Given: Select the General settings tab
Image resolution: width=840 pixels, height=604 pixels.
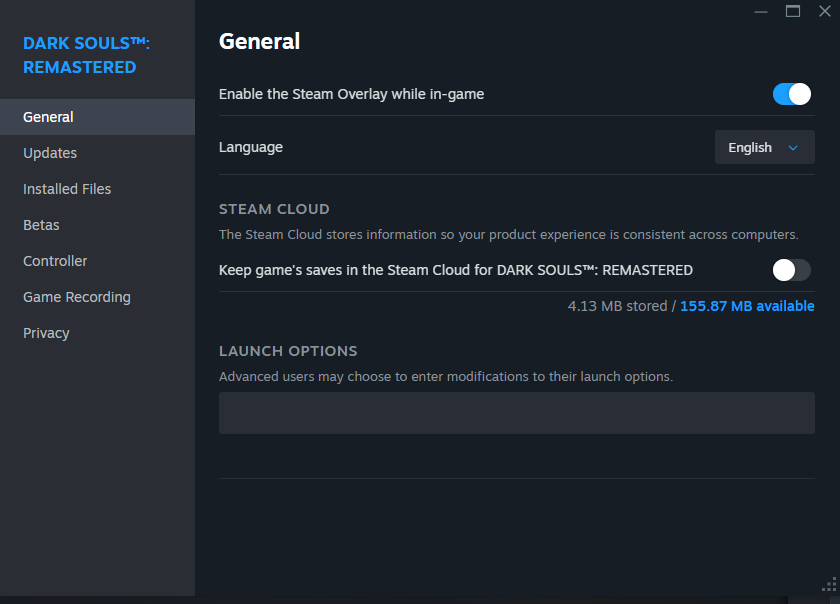Looking at the screenshot, I should click(48, 117).
